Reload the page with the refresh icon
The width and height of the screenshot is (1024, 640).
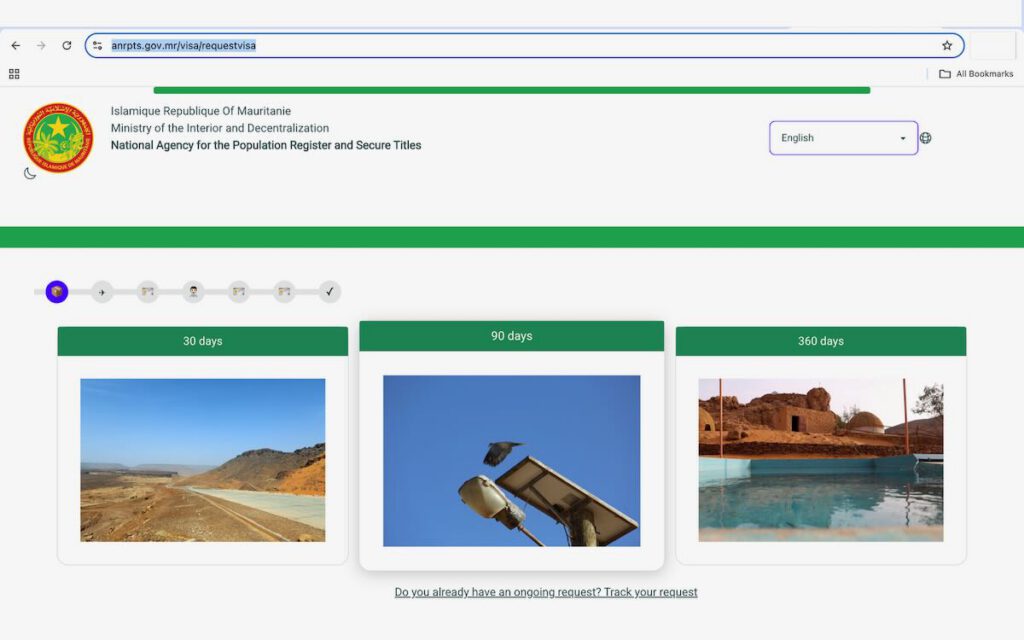[67, 46]
